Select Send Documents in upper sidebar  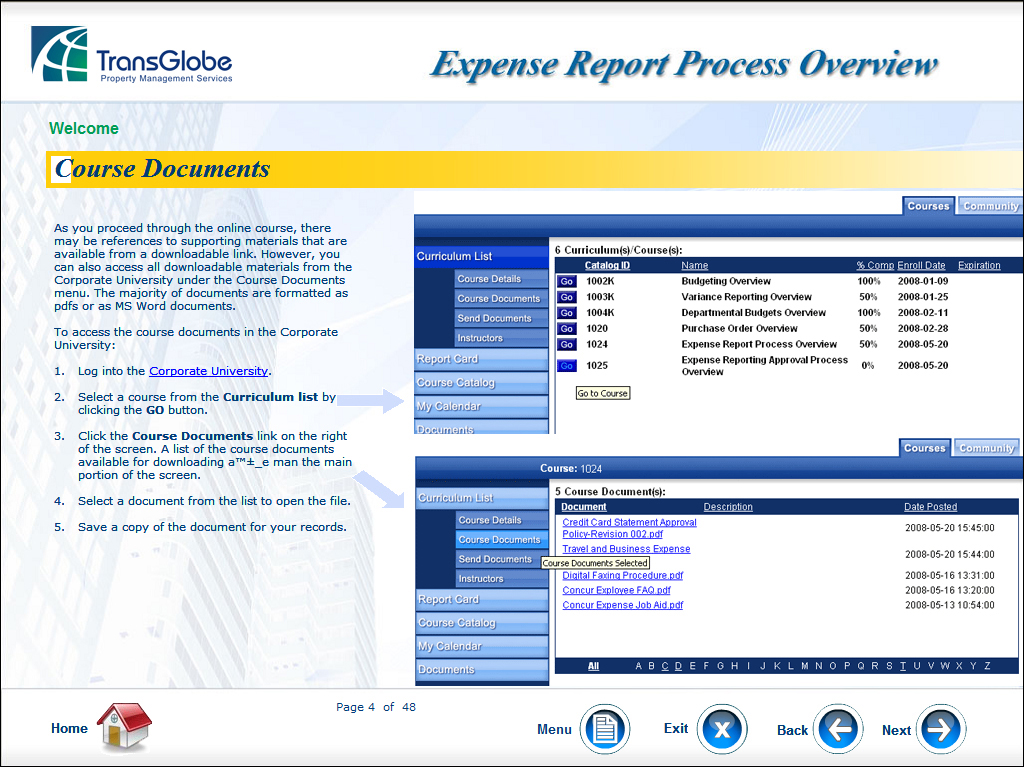(502, 318)
